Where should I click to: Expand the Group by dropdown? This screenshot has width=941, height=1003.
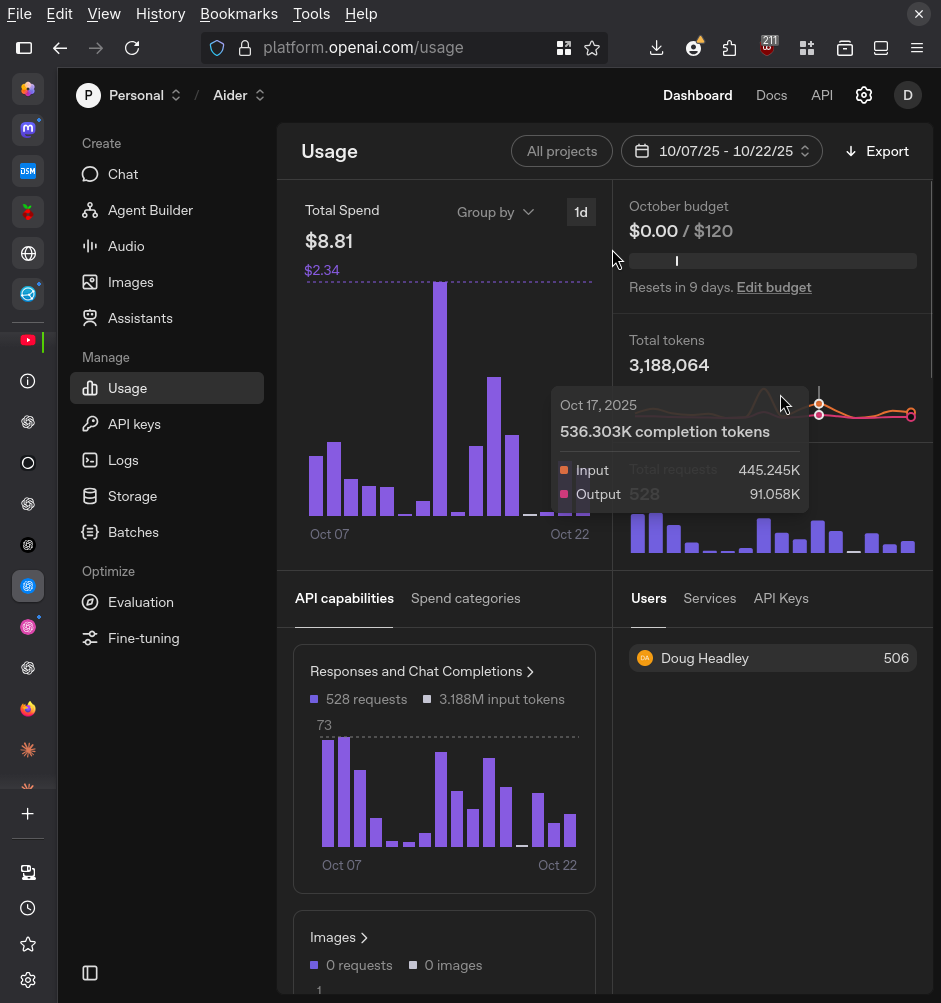[495, 212]
